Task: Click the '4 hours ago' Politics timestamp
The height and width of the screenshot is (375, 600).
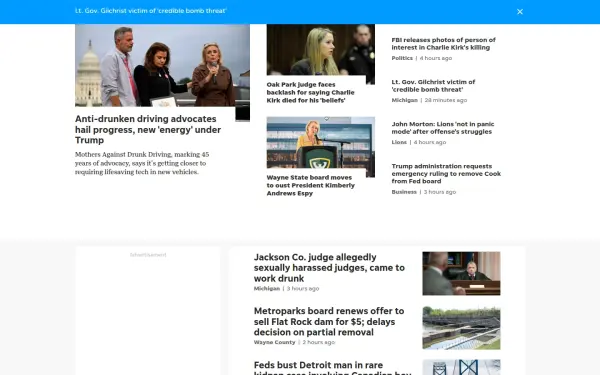Action: pyautogui.click(x=436, y=58)
